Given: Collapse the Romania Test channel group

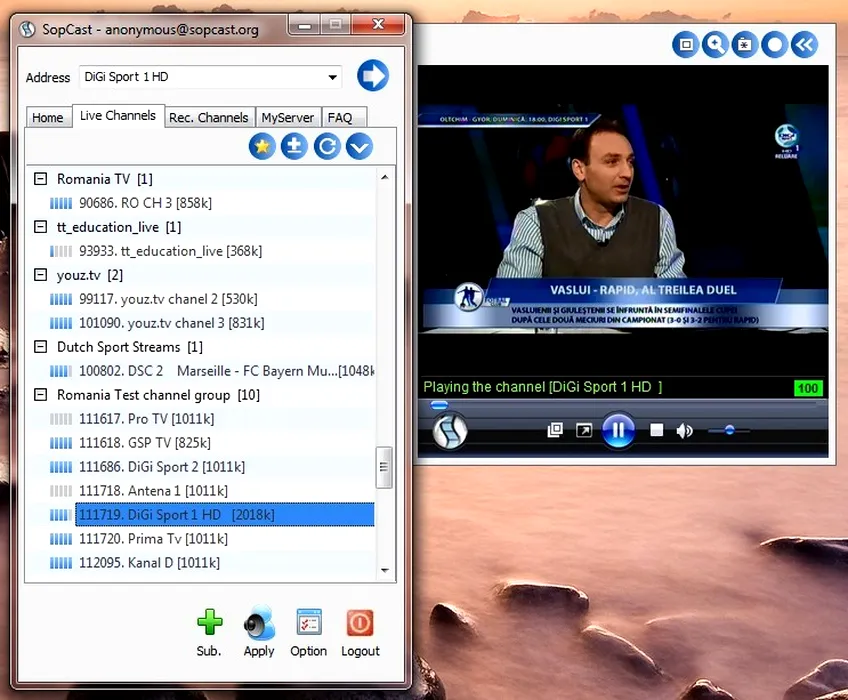Looking at the screenshot, I should pos(41,395).
